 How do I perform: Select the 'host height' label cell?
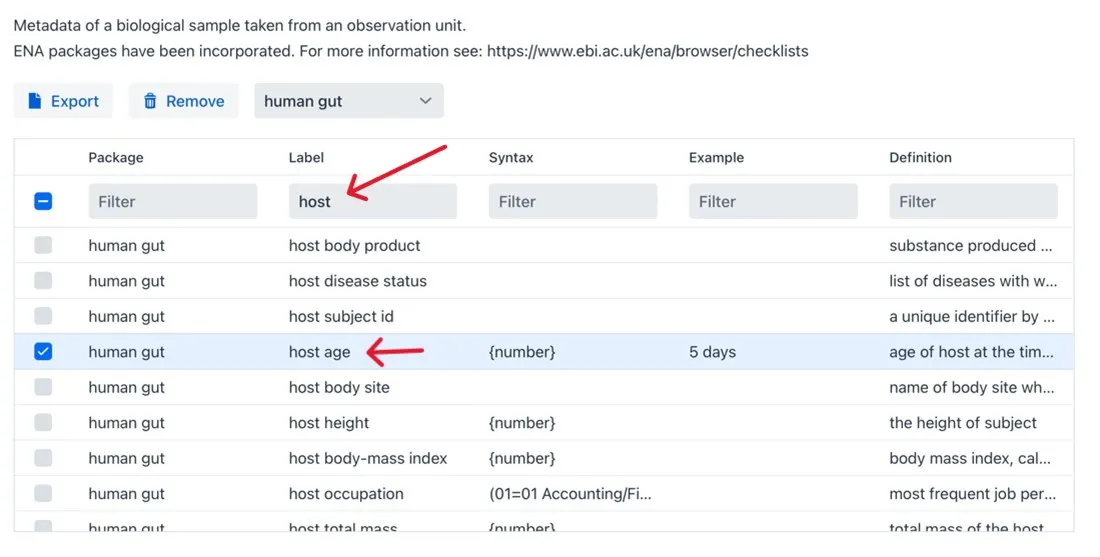tap(328, 423)
